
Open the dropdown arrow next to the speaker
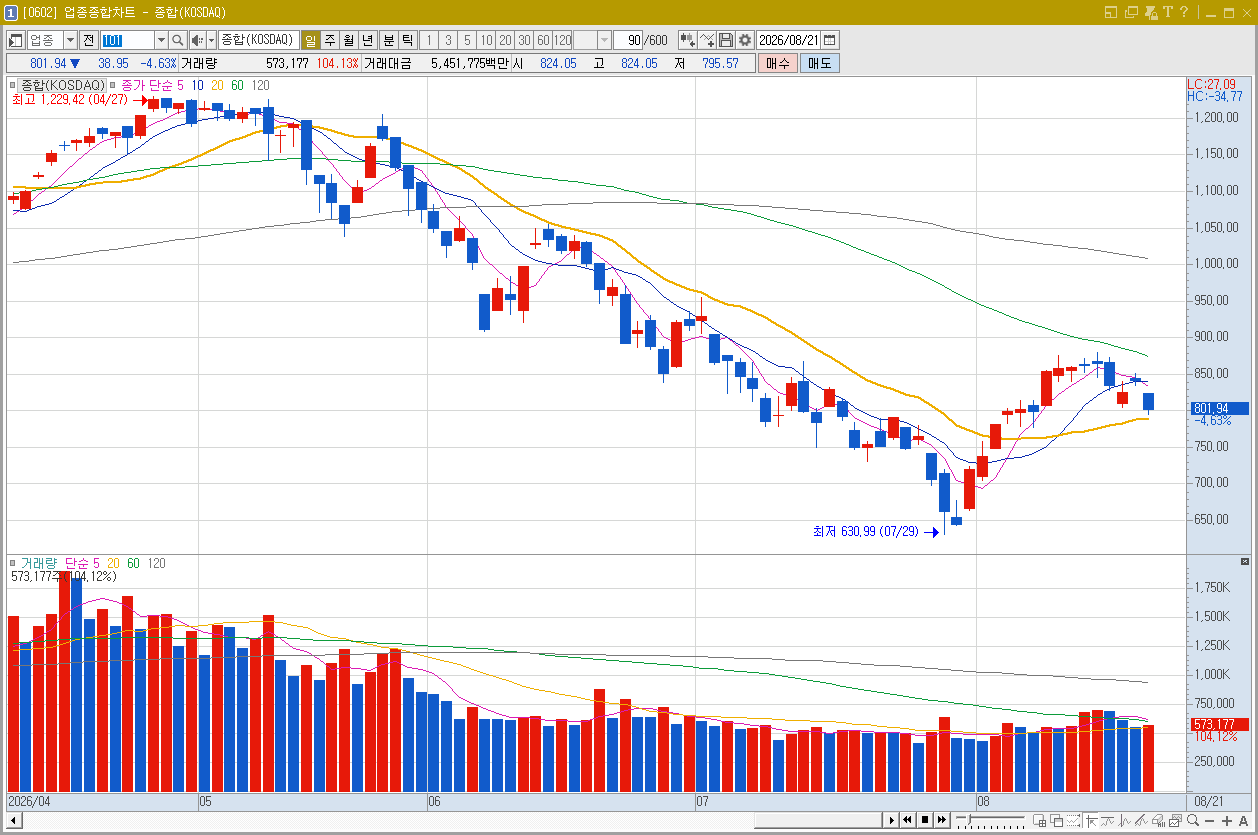[211, 40]
